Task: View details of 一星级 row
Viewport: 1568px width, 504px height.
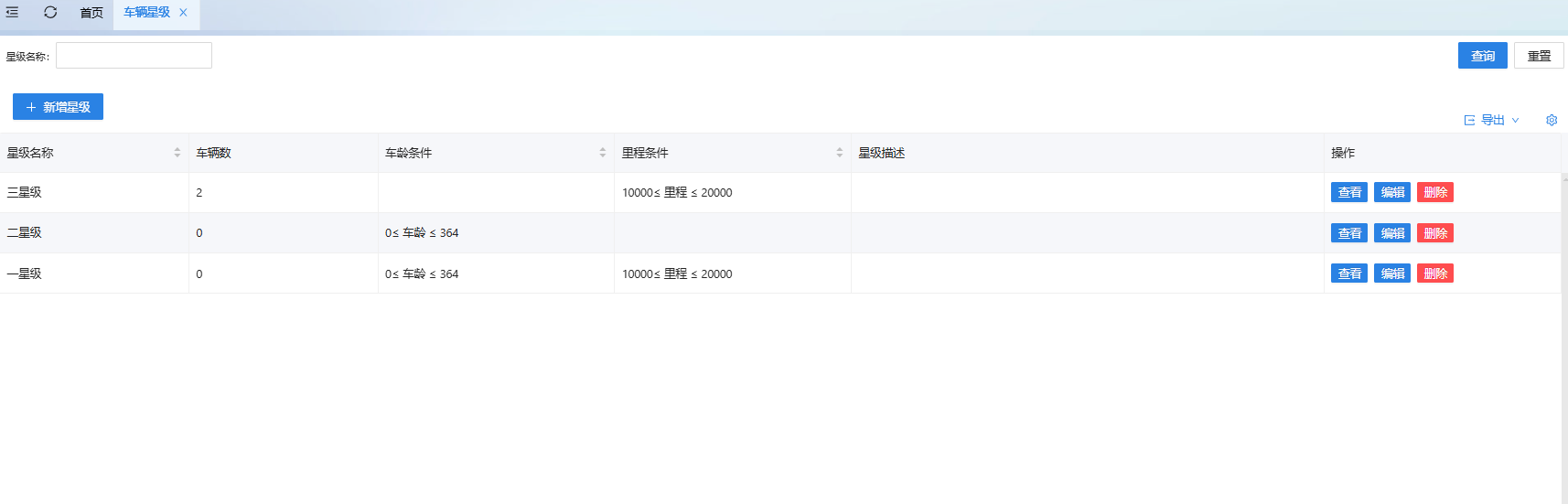Action: click(1348, 273)
